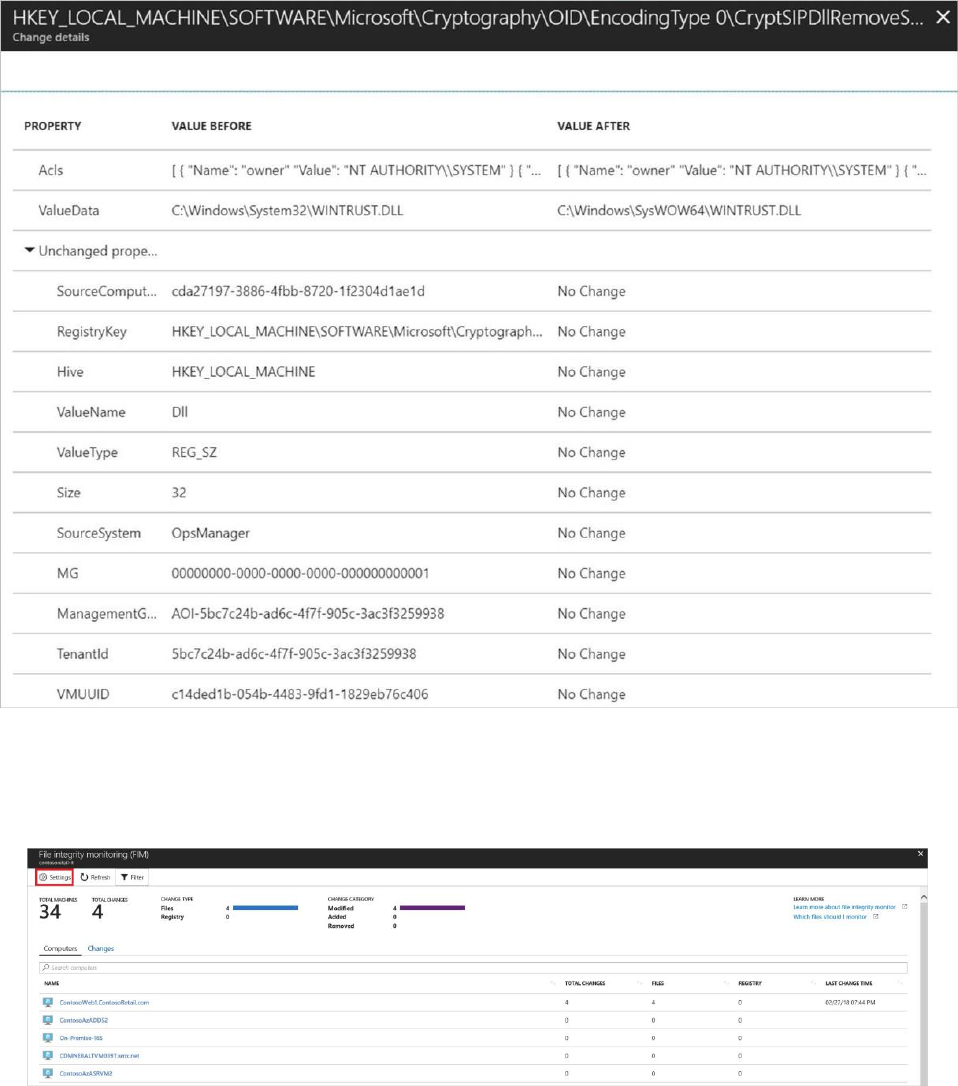Open ContosoAzASRVM2 computer
958x1086 pixels.
coord(86,1074)
